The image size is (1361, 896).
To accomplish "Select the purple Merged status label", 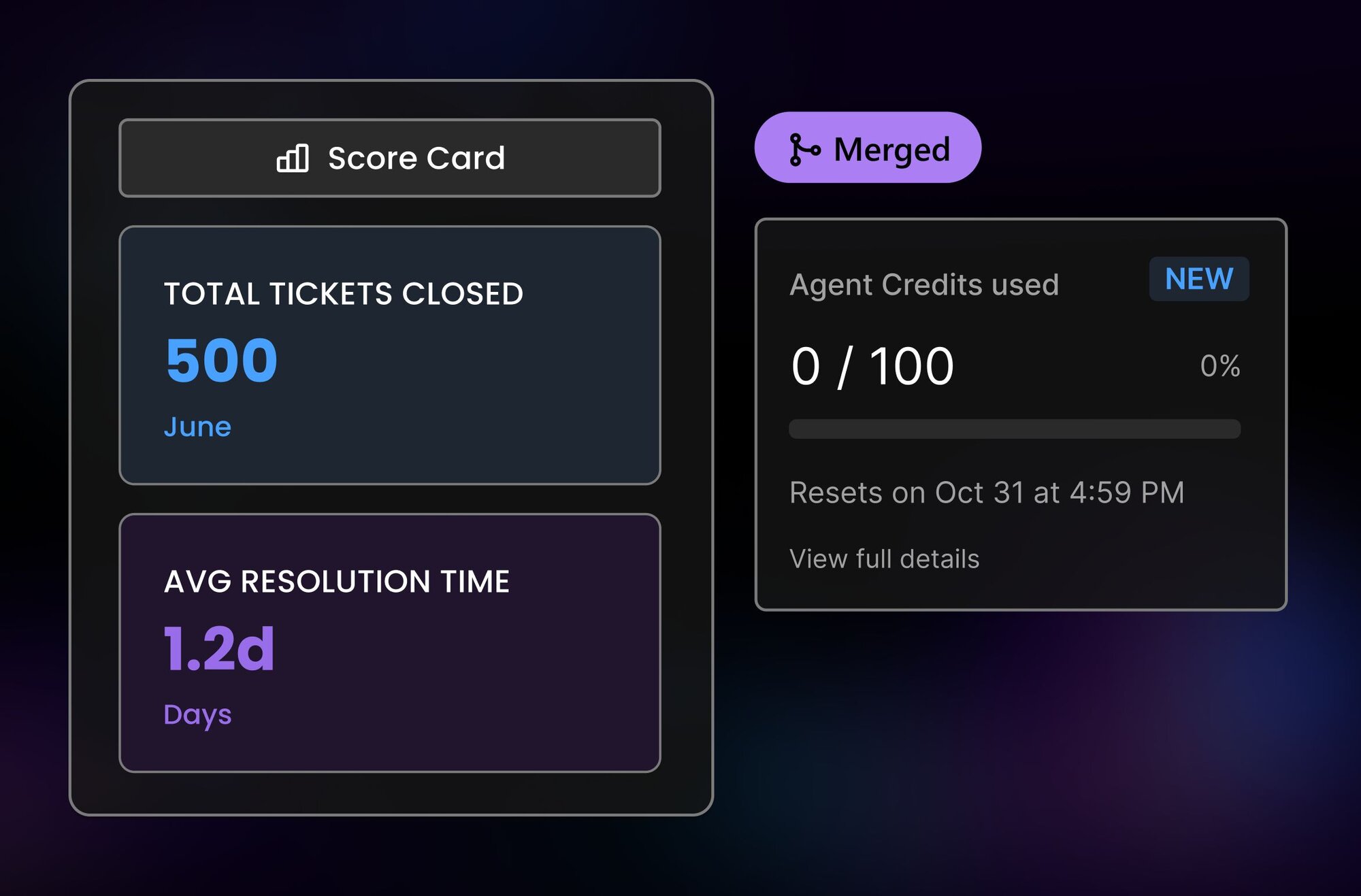I will 891,149.
